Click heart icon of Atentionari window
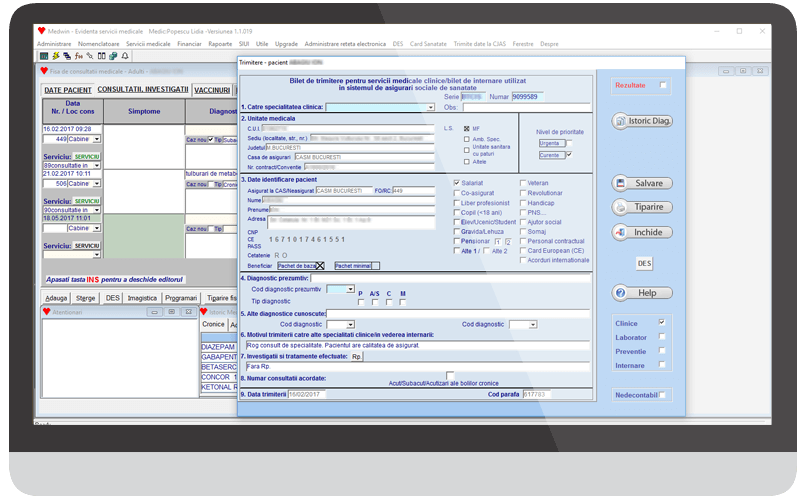 point(47,311)
